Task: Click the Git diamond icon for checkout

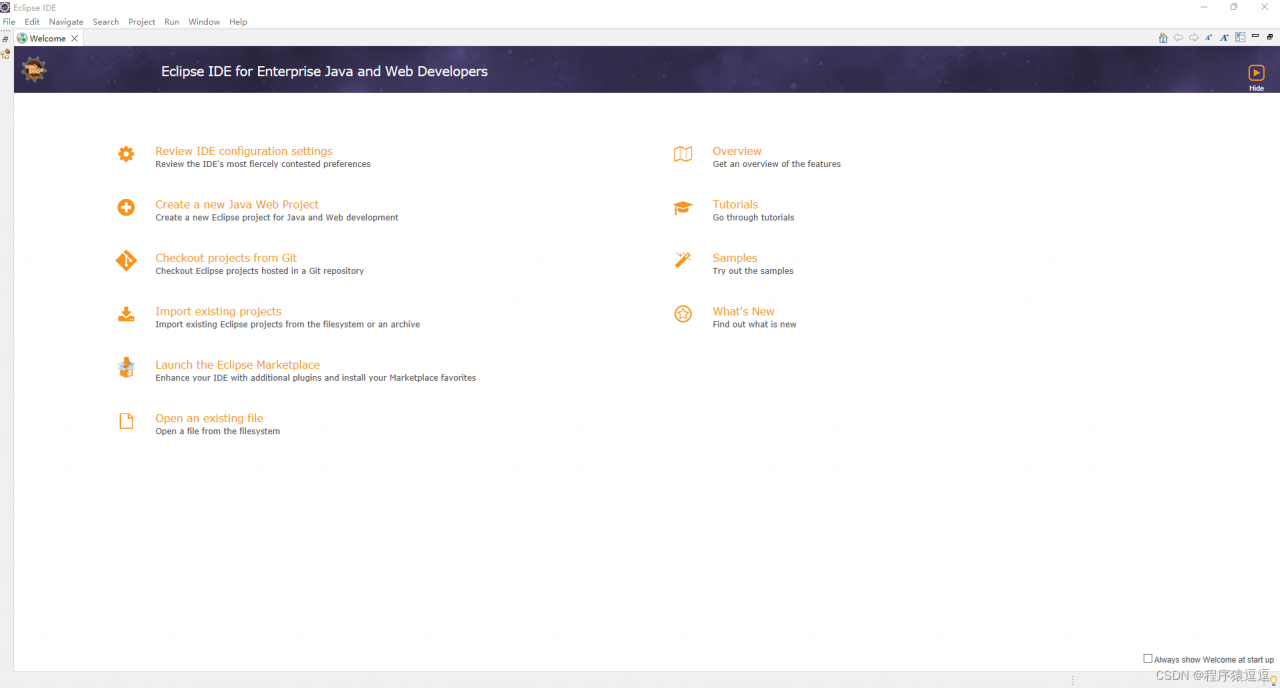Action: tap(126, 261)
